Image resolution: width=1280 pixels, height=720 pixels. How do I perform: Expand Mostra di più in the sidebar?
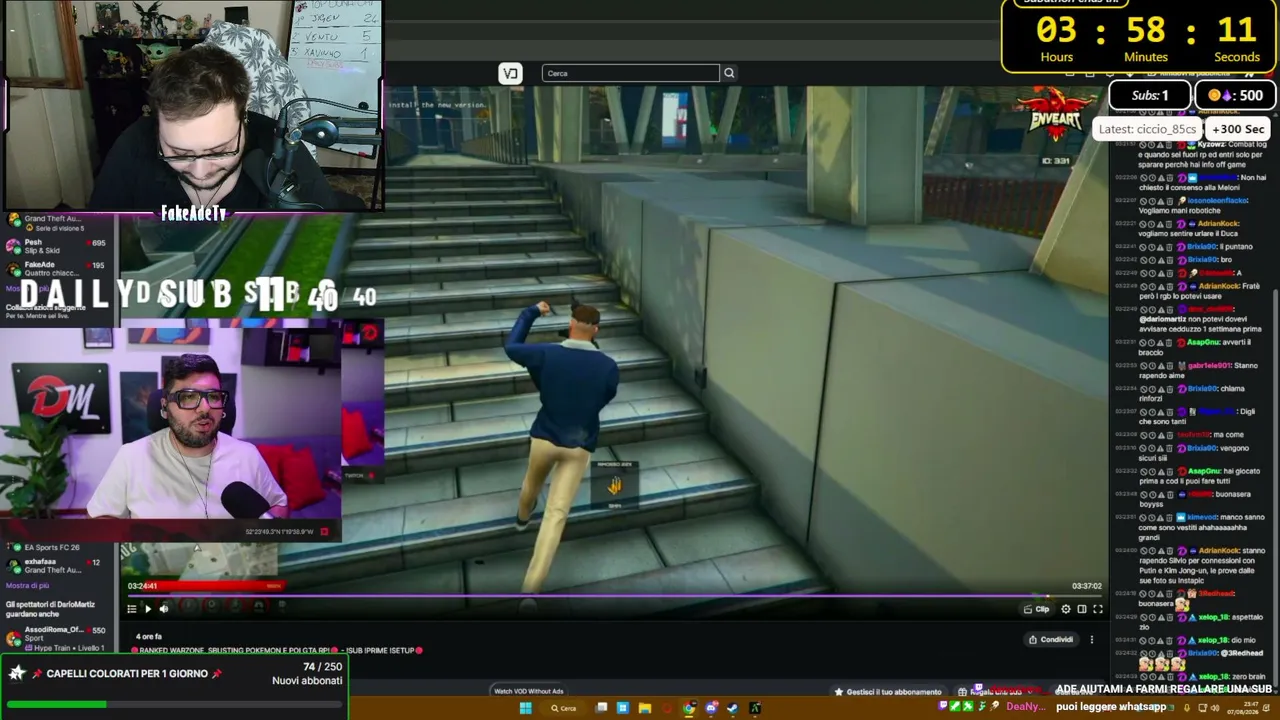click(x=27, y=586)
